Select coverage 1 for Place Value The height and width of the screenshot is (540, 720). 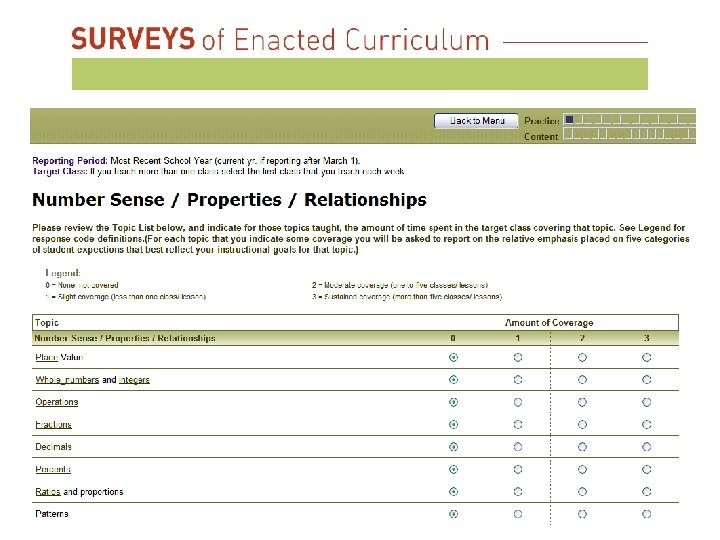coord(518,357)
